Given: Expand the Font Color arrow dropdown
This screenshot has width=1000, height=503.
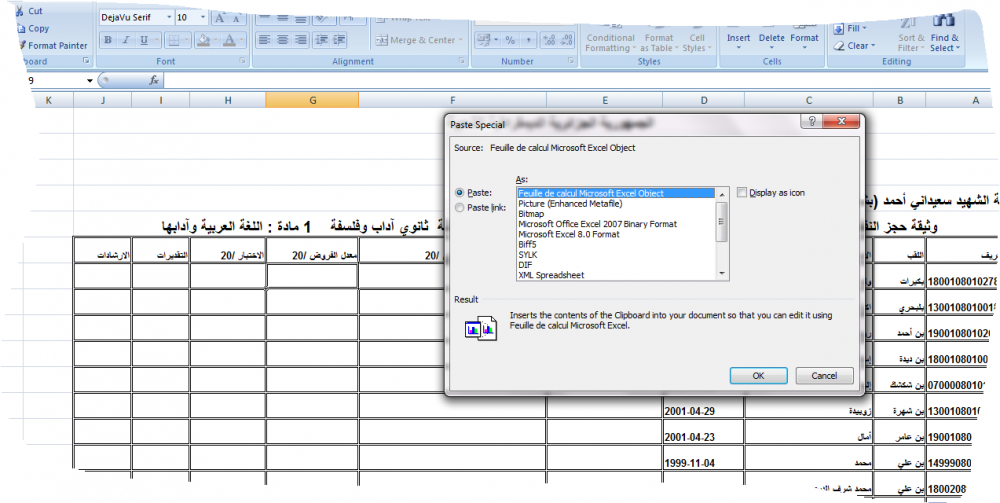Looking at the screenshot, I should 241,40.
